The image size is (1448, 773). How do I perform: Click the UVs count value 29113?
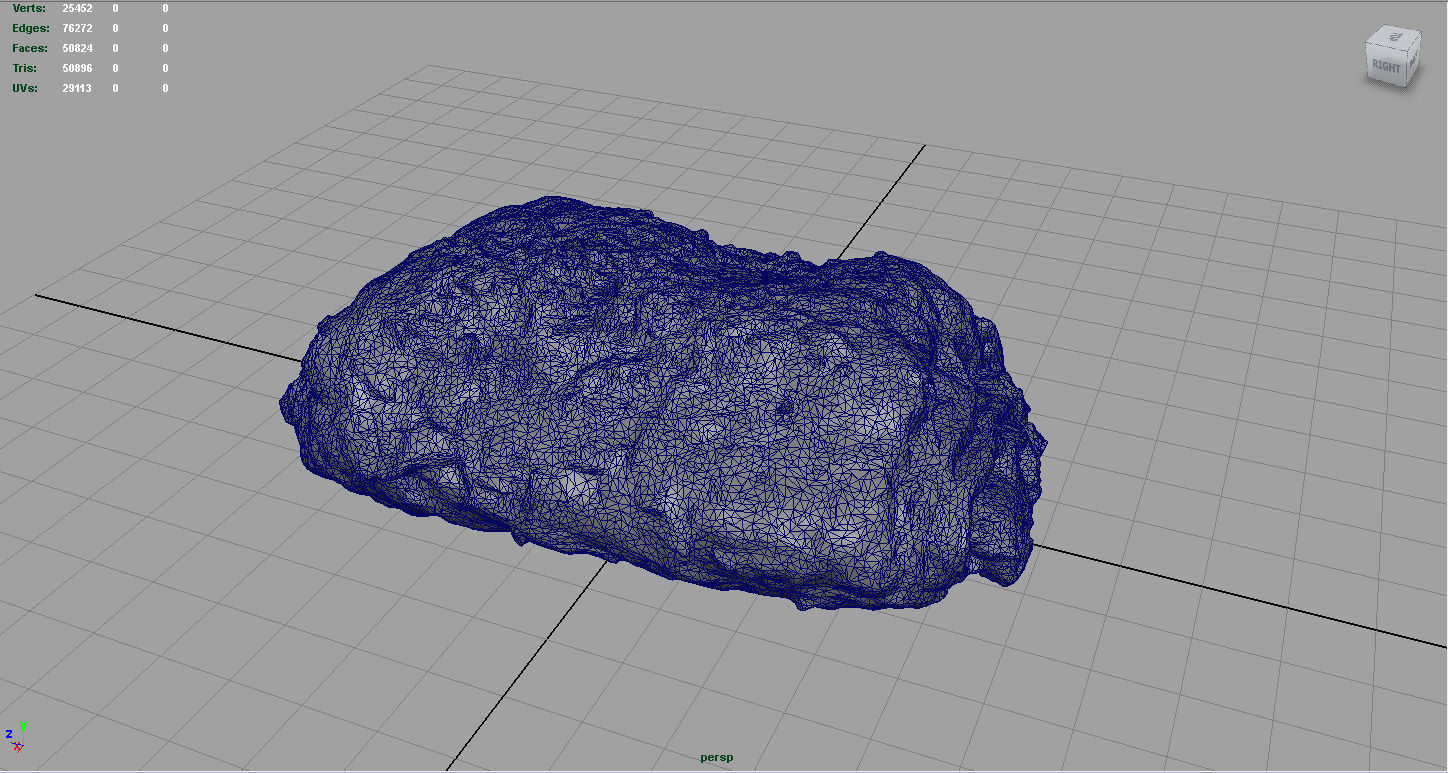tap(77, 88)
